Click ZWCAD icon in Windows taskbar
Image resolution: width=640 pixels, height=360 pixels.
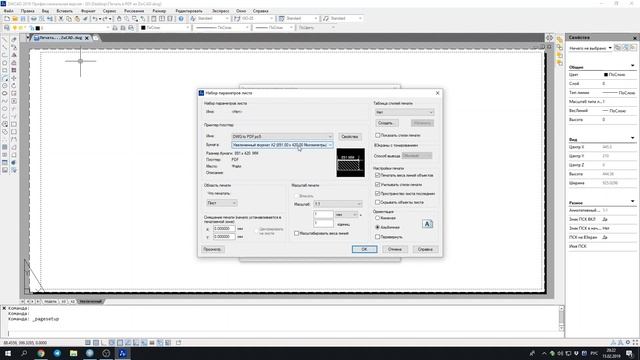(x=122, y=353)
